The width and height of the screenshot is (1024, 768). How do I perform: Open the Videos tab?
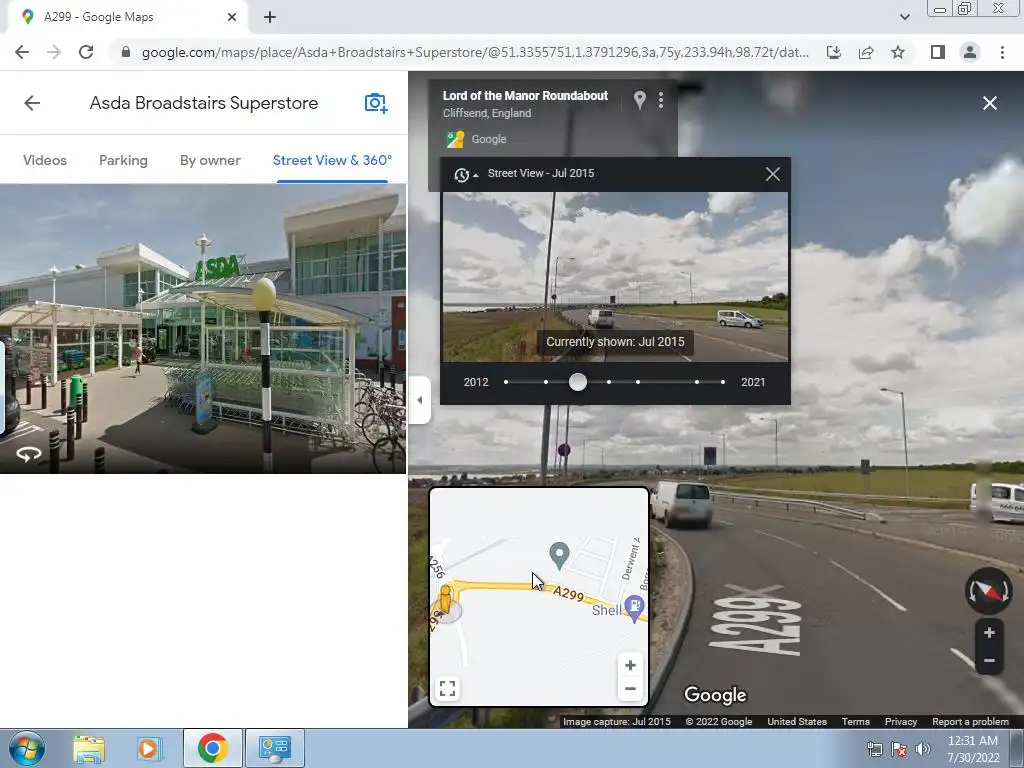tap(44, 160)
